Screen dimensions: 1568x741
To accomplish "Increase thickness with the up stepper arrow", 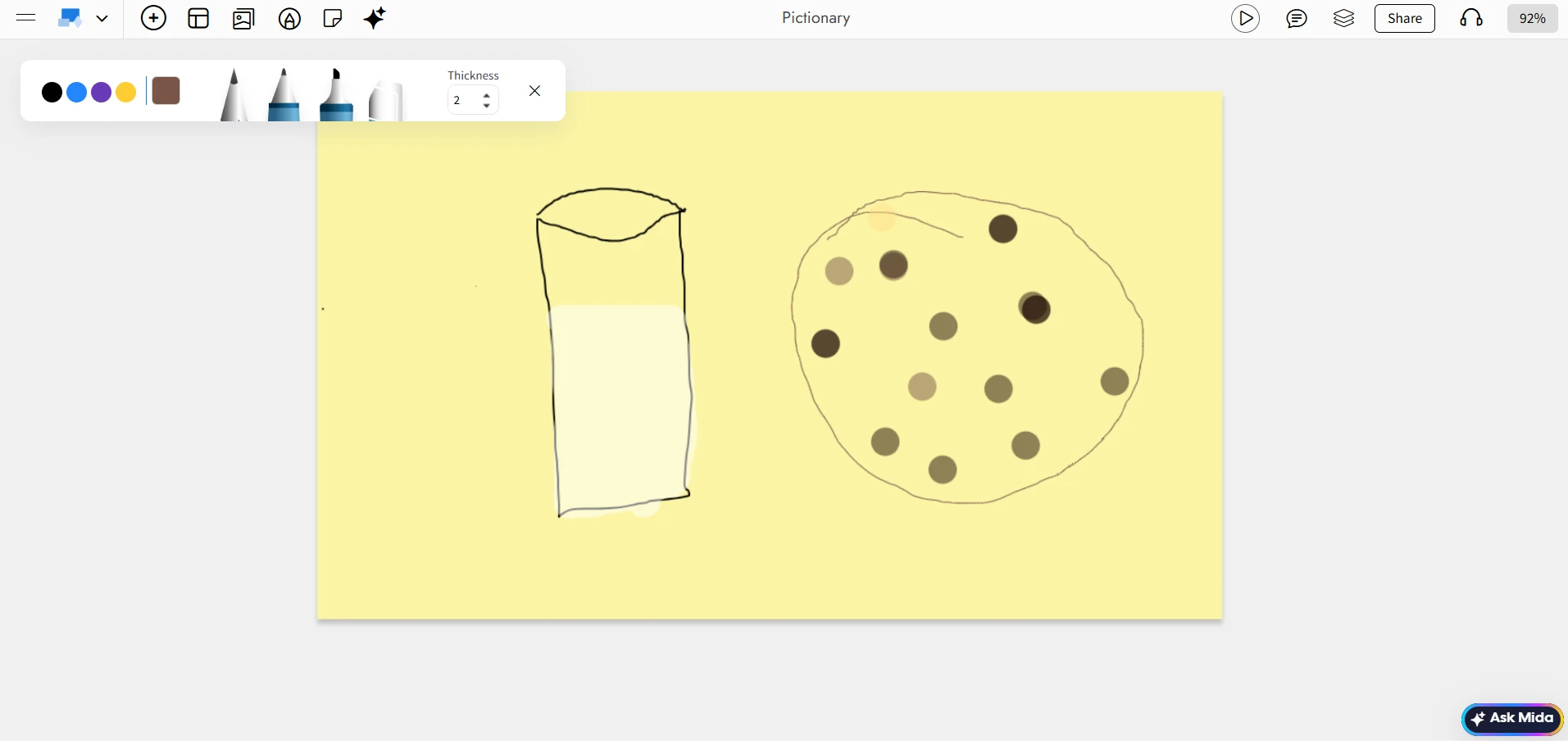I will 487,95.
